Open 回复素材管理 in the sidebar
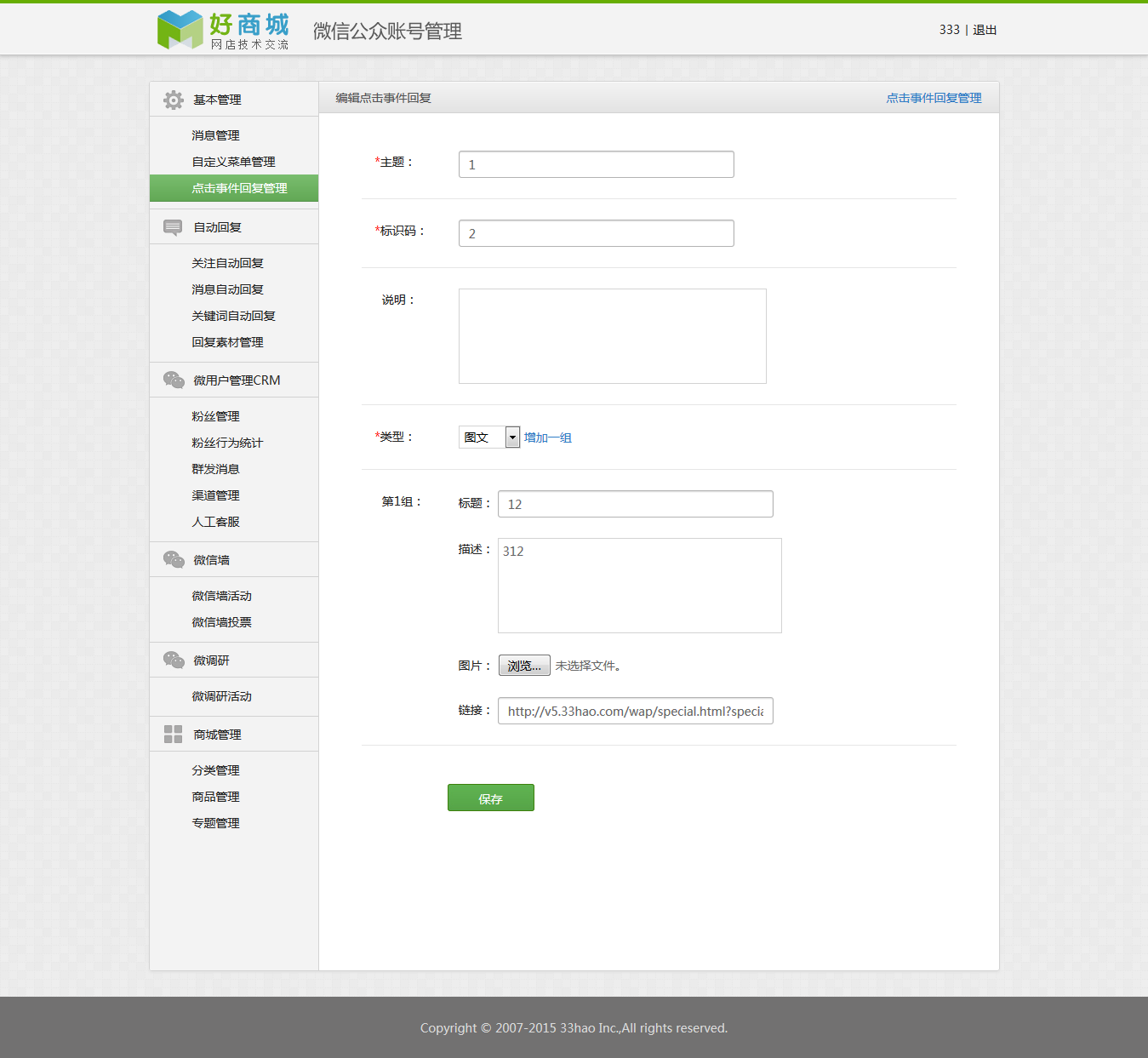This screenshot has height=1058, width=1148. pyautogui.click(x=227, y=342)
